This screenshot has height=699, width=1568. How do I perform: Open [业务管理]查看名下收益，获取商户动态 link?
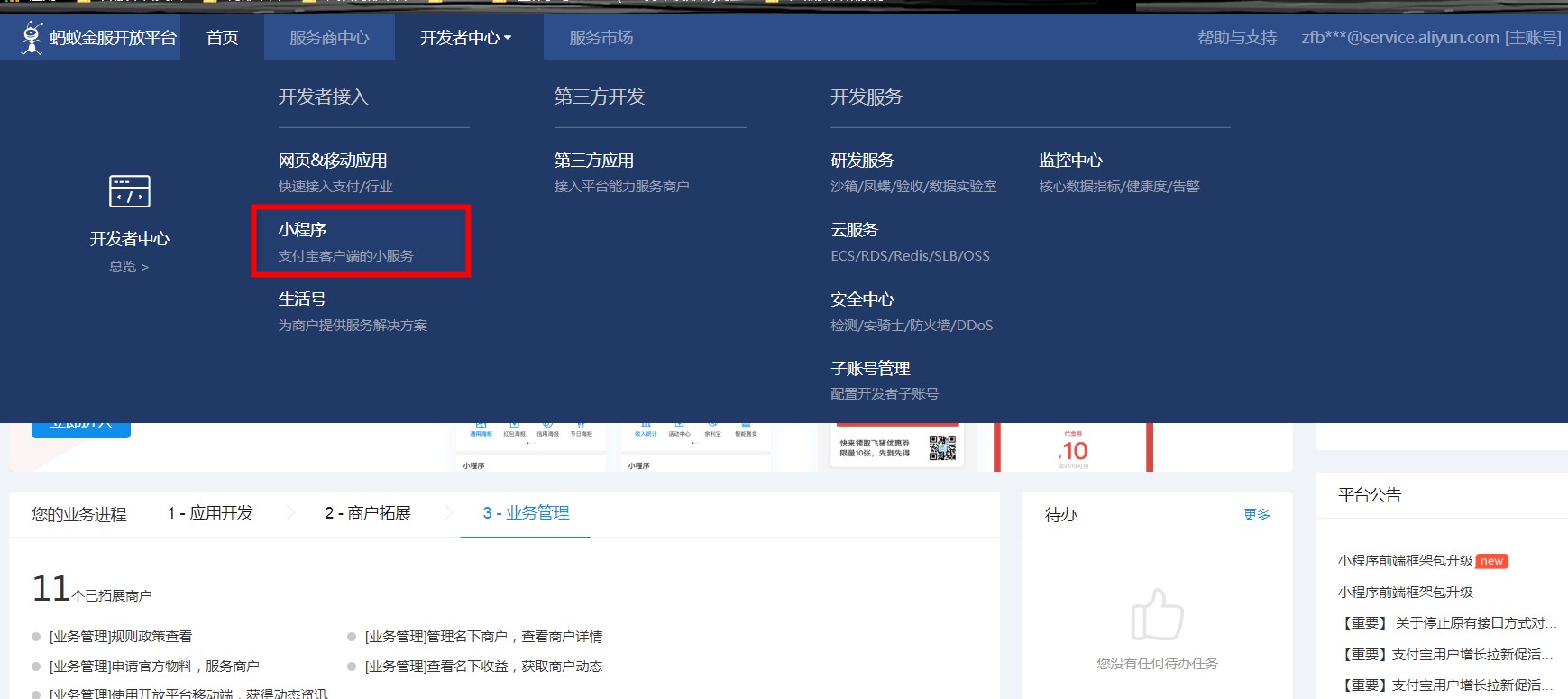coord(483,667)
